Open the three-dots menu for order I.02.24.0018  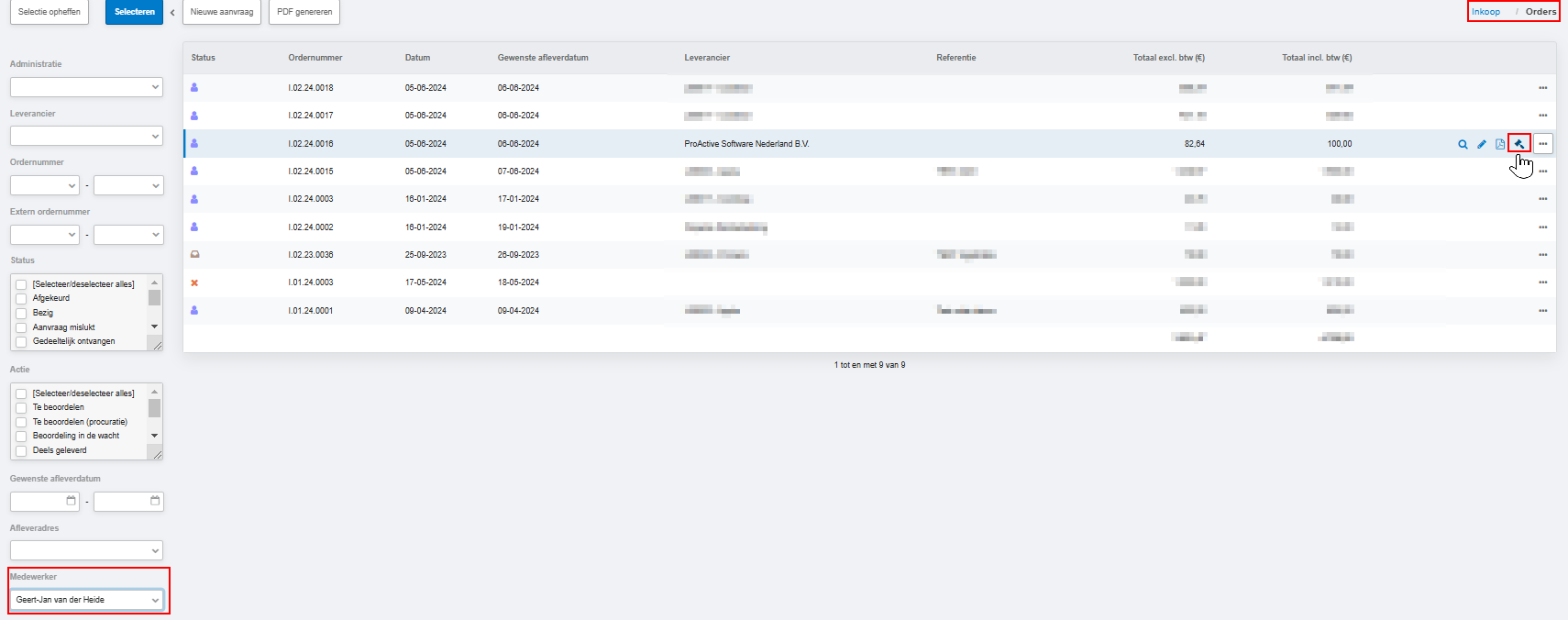pyautogui.click(x=1542, y=88)
